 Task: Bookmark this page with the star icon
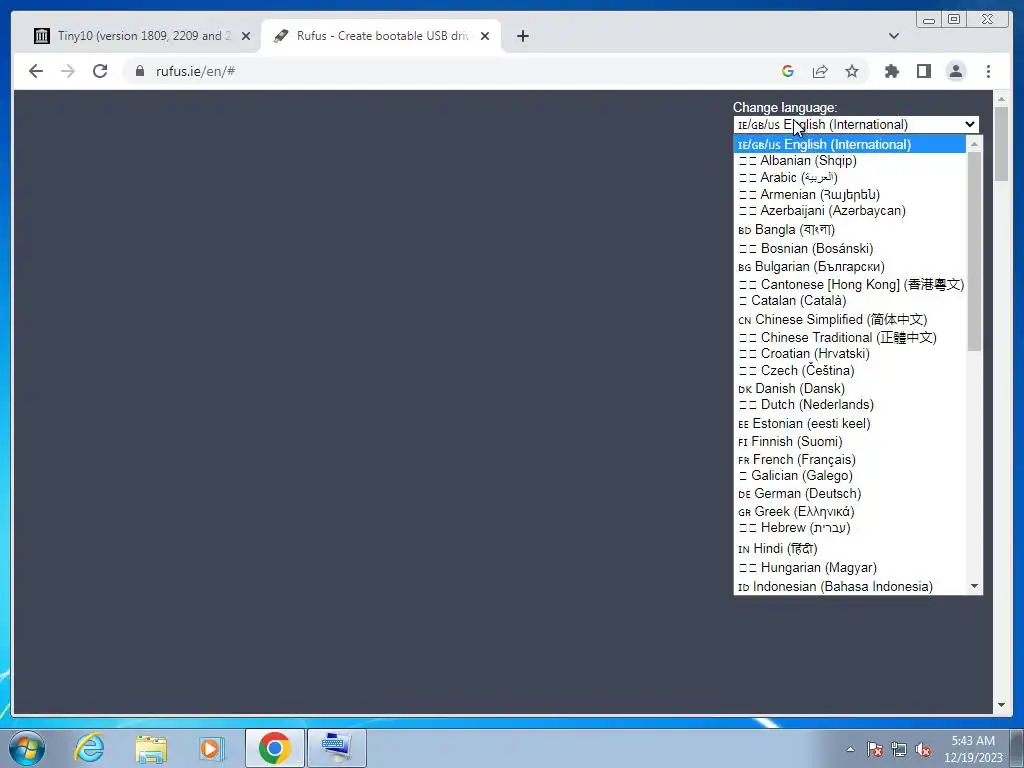pos(852,71)
